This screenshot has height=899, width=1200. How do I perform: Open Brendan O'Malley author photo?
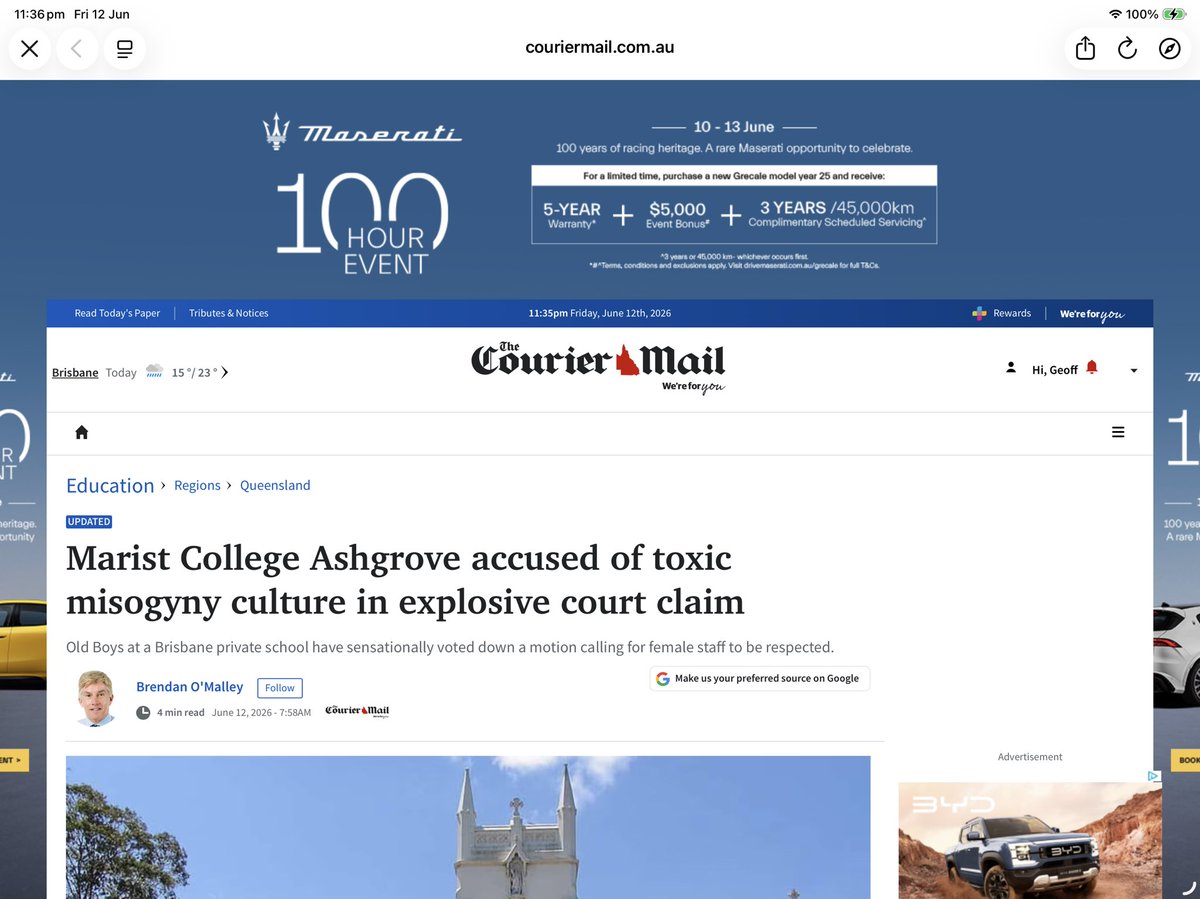(97, 698)
